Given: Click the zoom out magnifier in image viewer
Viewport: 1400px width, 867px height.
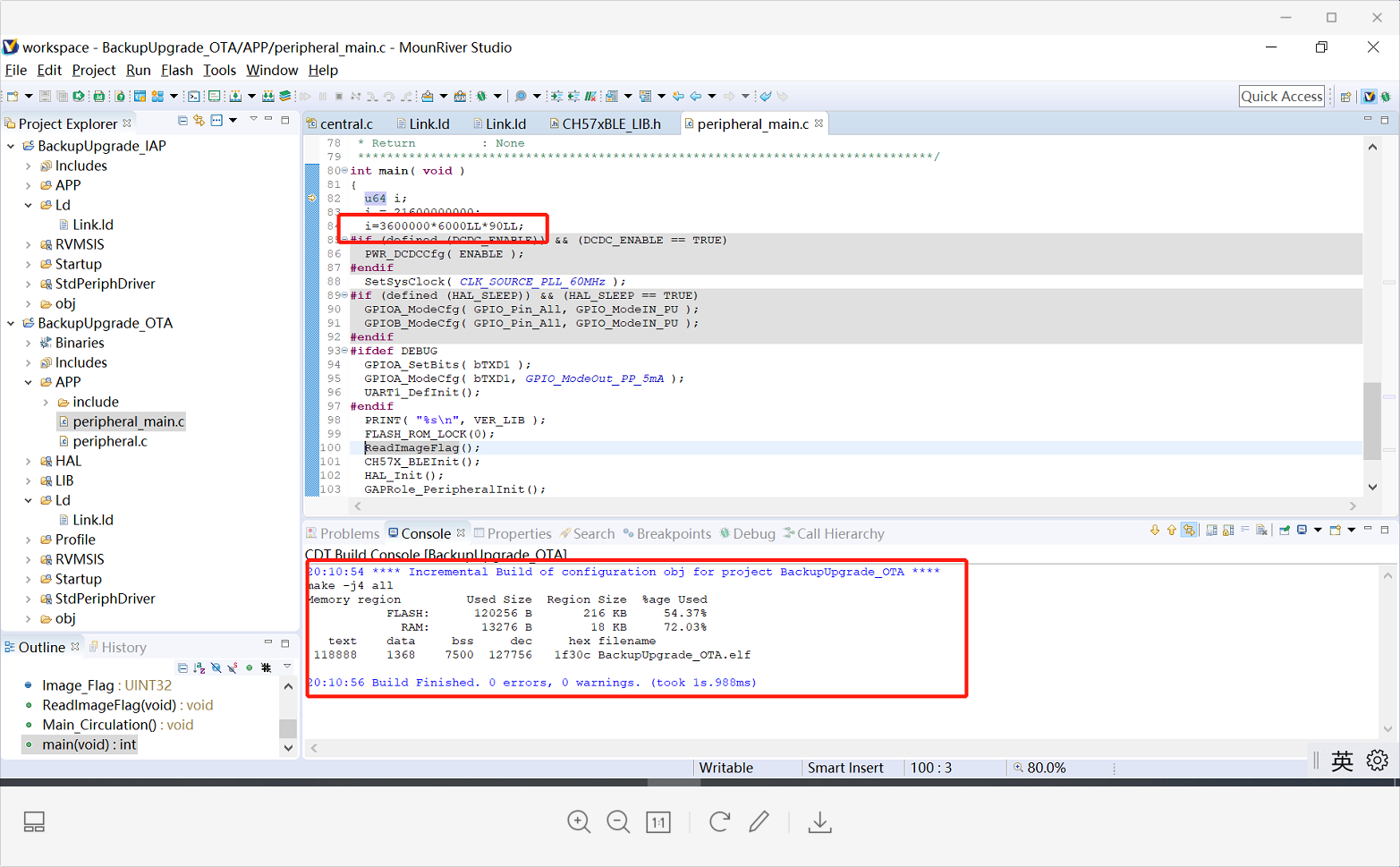Looking at the screenshot, I should pos(618,821).
